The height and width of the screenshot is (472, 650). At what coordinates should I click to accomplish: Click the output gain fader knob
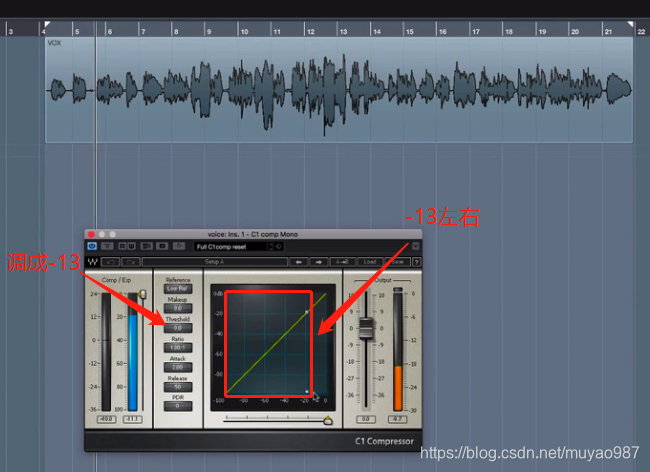[366, 329]
